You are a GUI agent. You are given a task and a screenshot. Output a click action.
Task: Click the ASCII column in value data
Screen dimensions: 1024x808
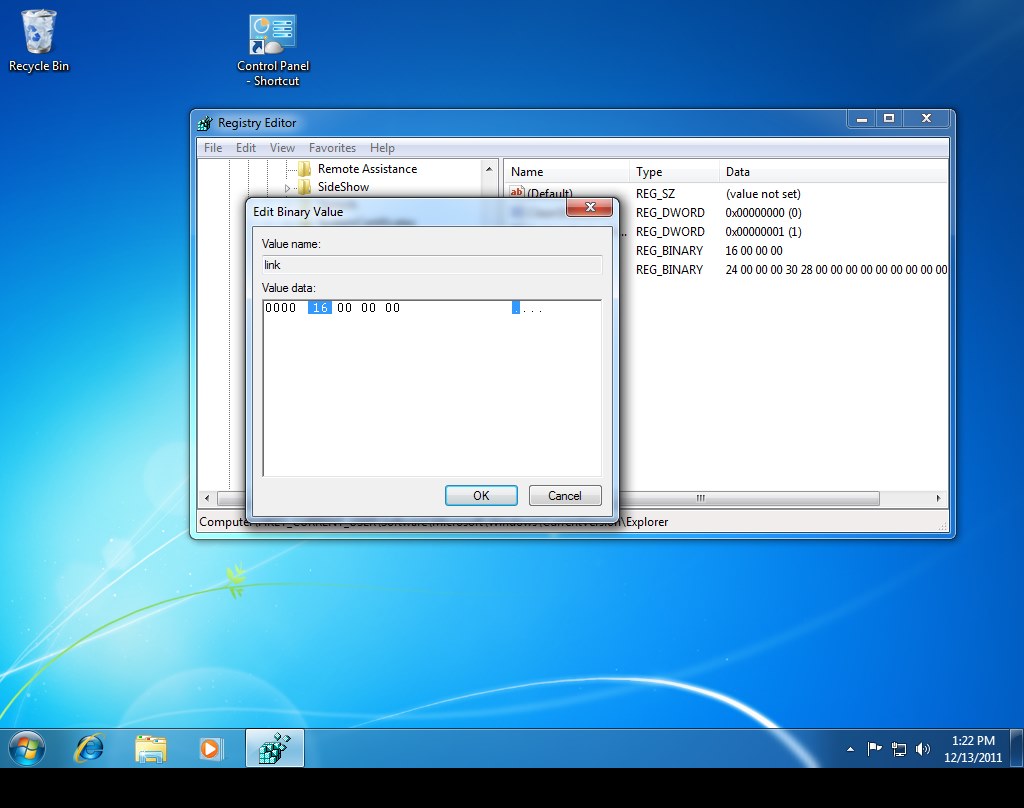click(x=527, y=308)
